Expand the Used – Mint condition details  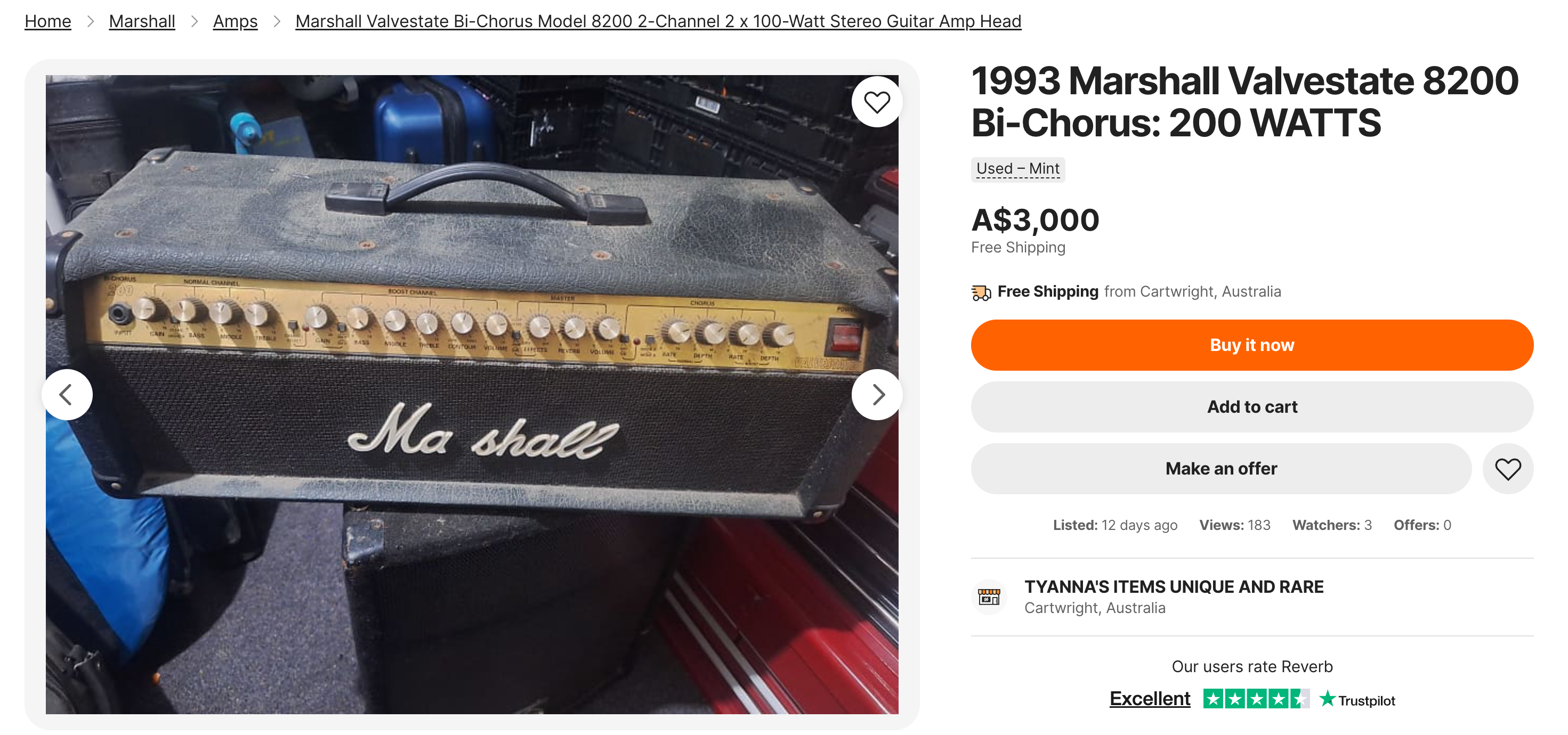coord(1017,168)
